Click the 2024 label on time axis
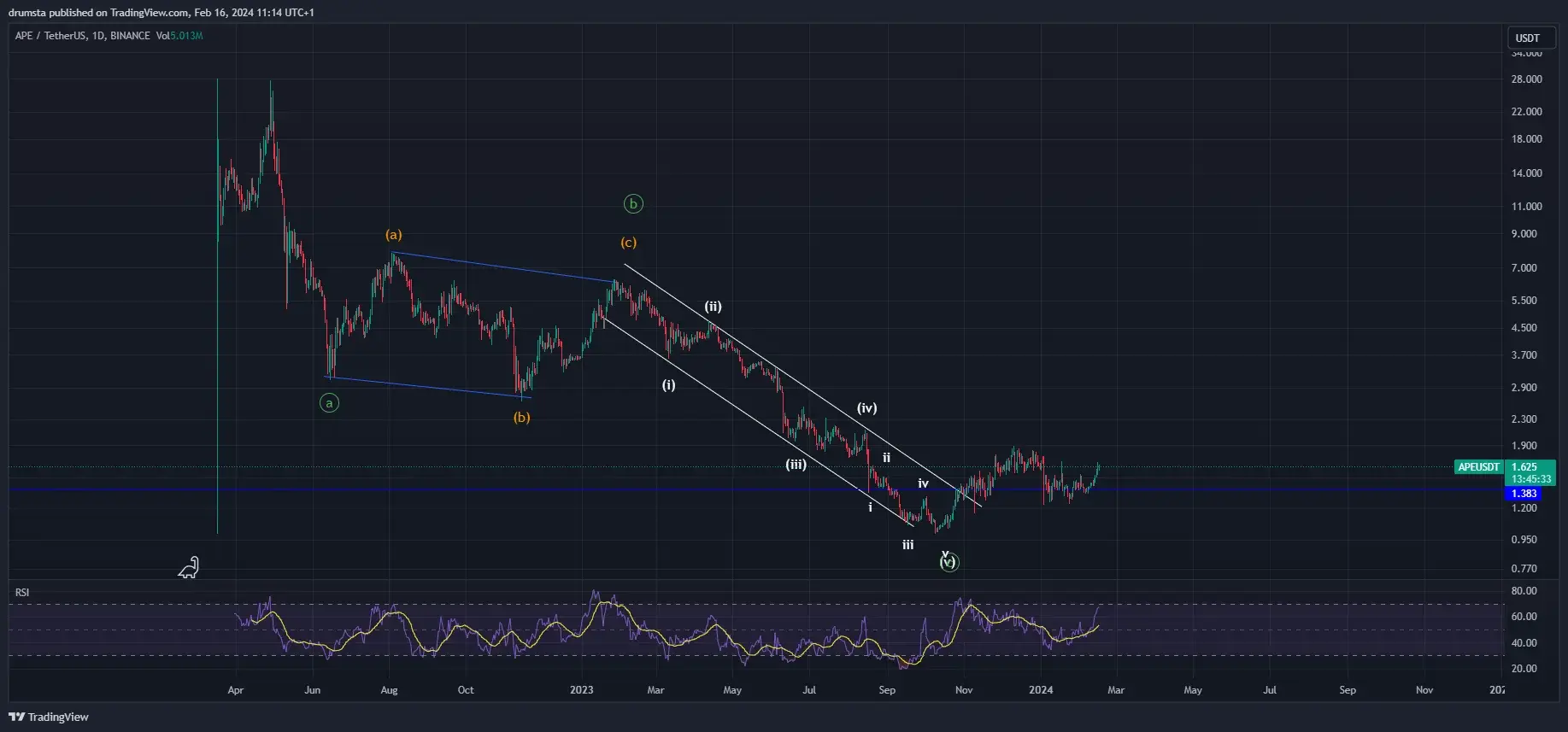The image size is (1568, 732). click(x=1040, y=690)
